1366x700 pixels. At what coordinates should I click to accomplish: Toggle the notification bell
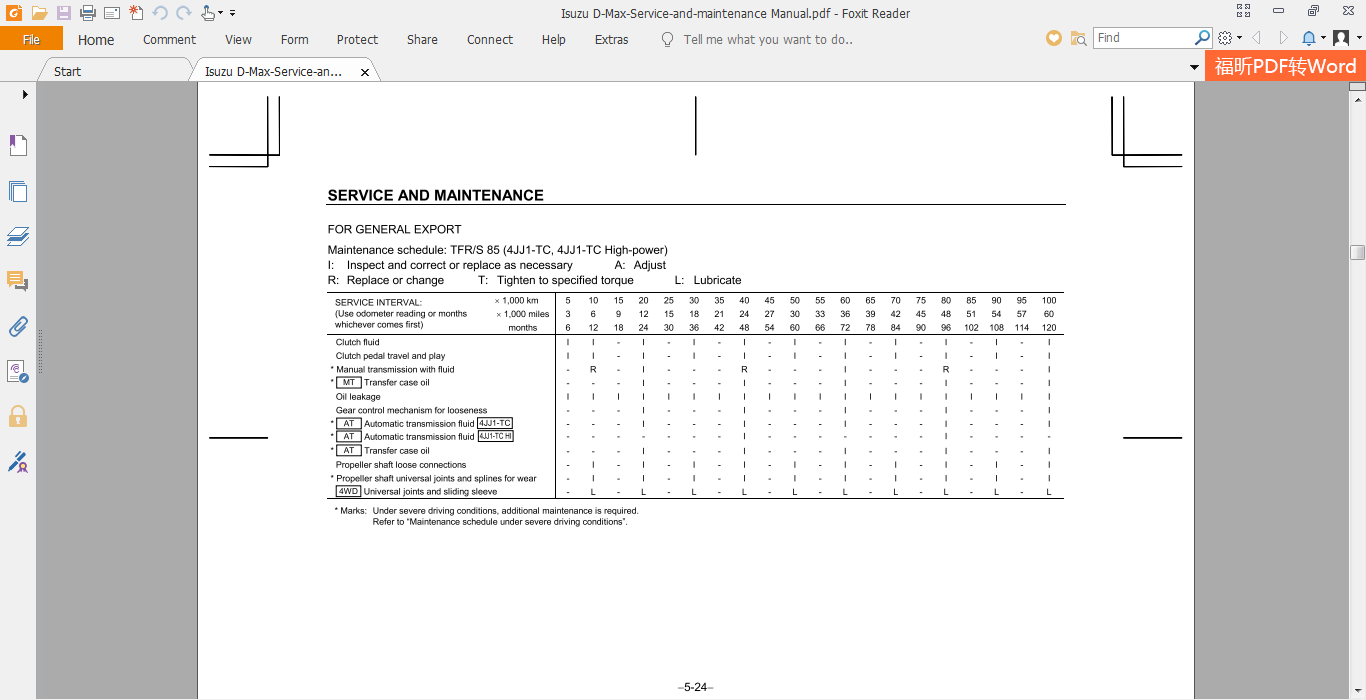1307,38
